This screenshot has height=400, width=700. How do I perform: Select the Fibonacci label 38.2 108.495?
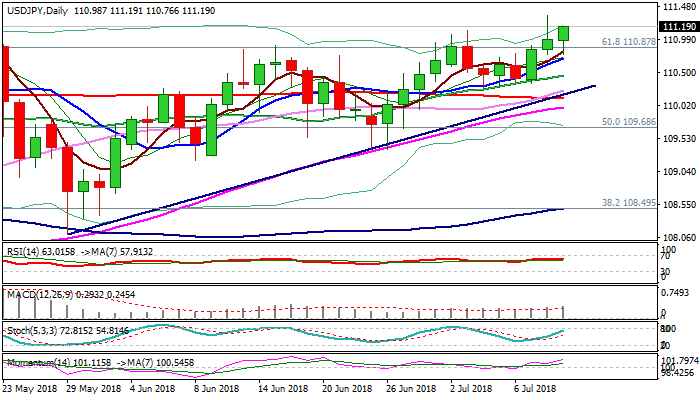tap(629, 203)
